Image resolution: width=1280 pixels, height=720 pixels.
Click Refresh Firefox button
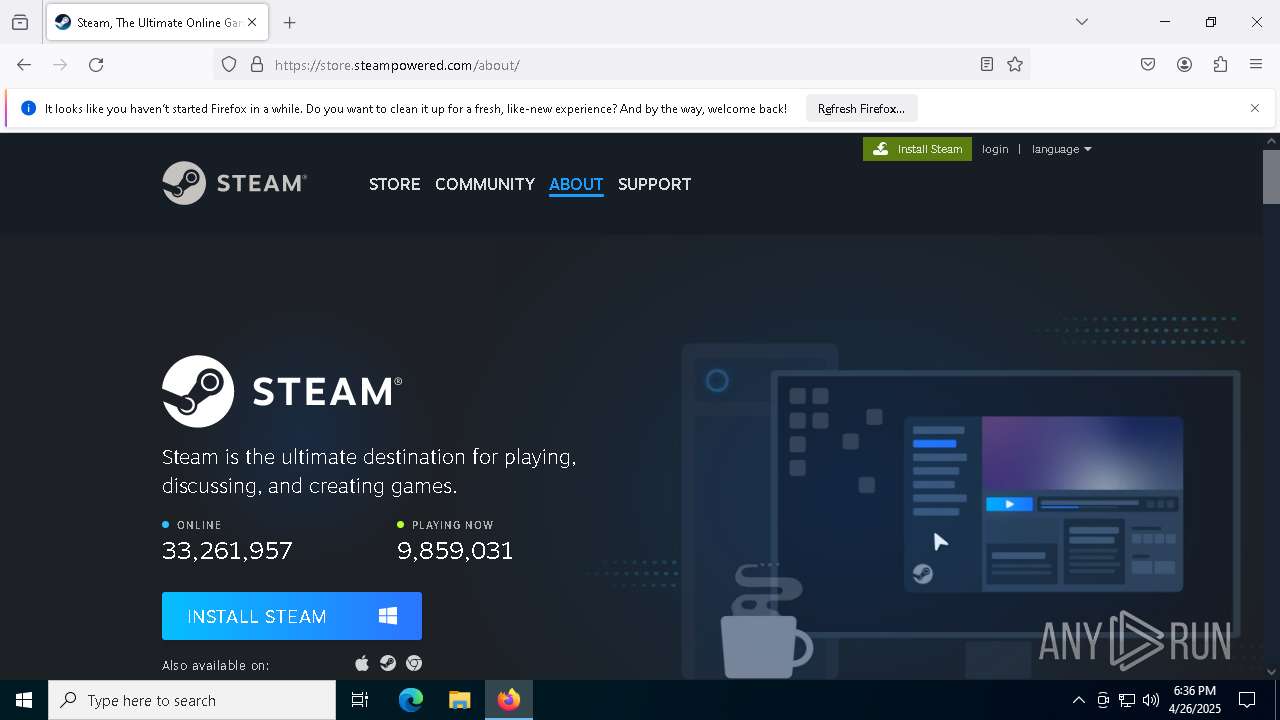pos(861,109)
